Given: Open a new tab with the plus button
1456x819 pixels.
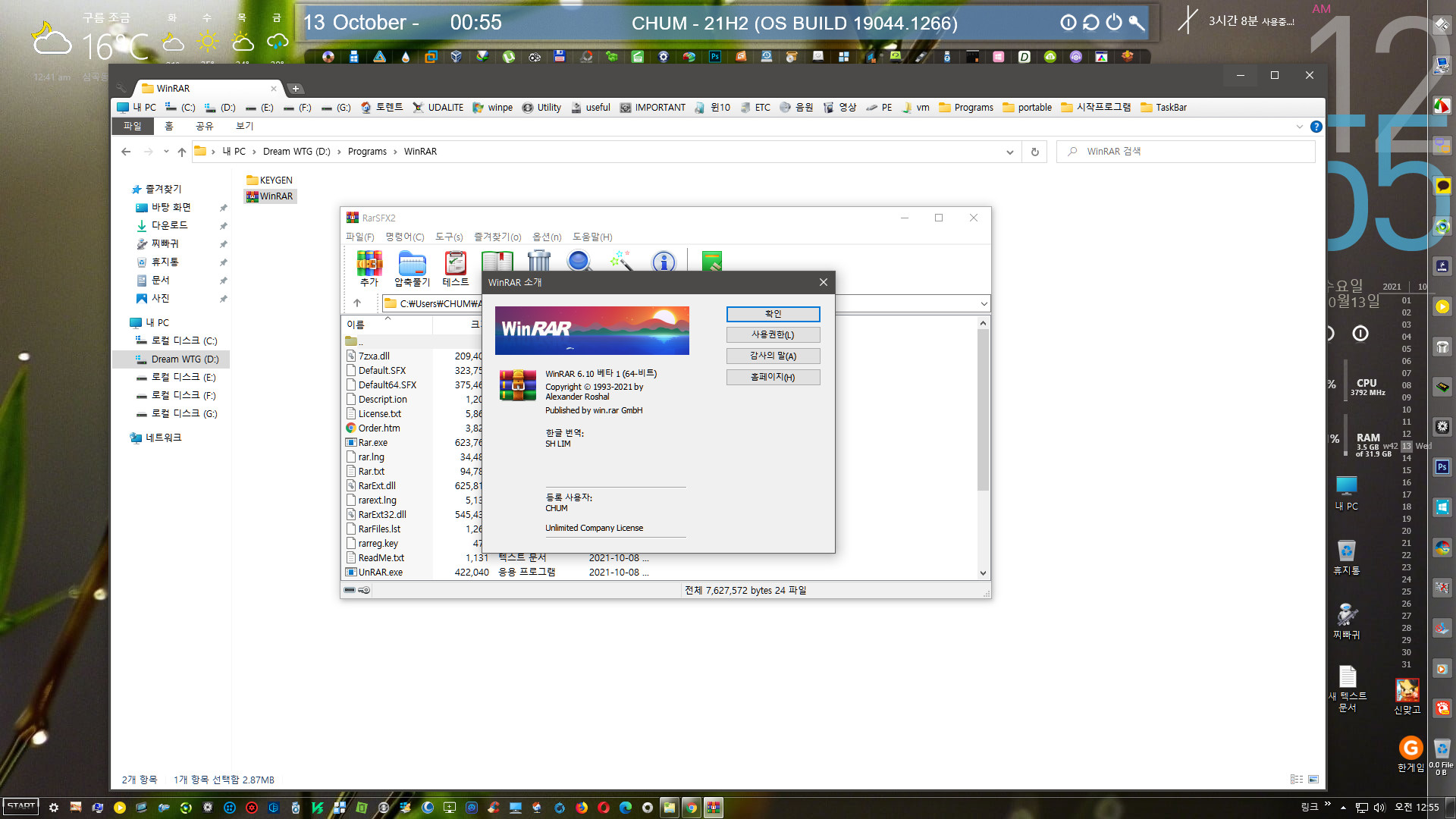Looking at the screenshot, I should point(296,89).
